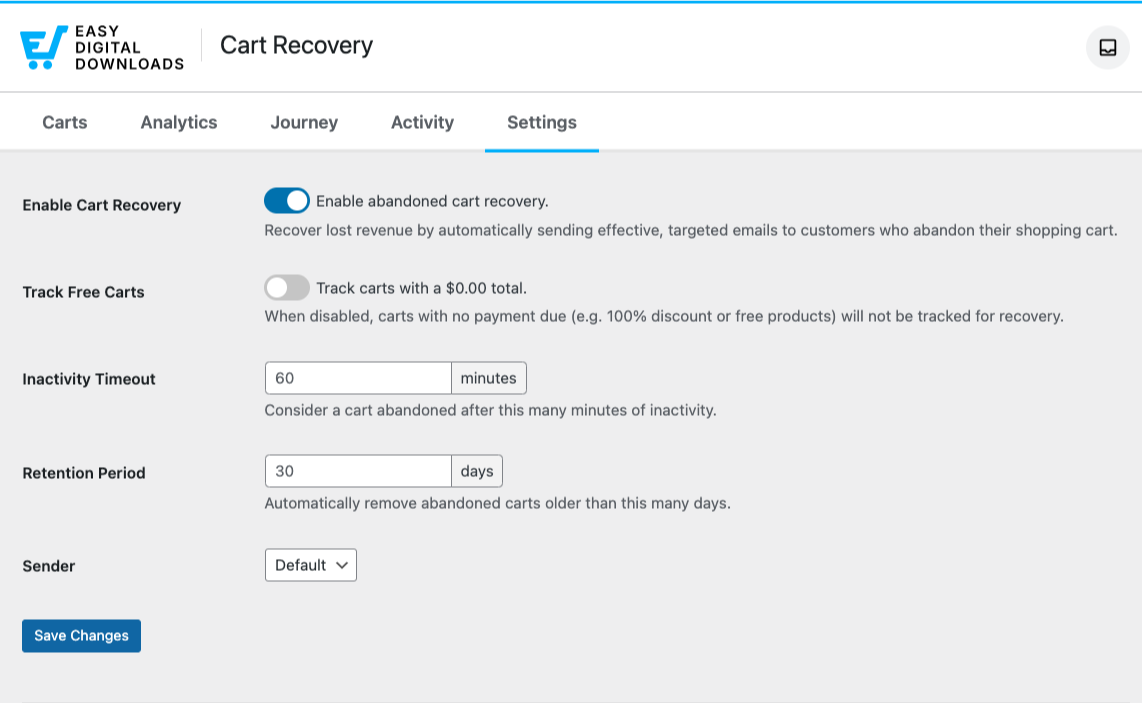Click the minutes unit suffix box
This screenshot has height=703, width=1142.
click(489, 378)
